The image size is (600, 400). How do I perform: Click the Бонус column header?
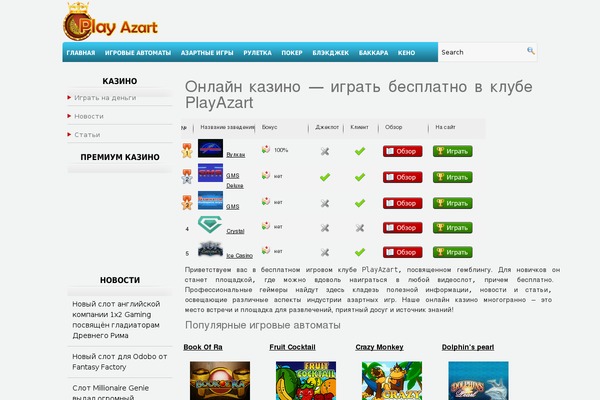point(269,127)
